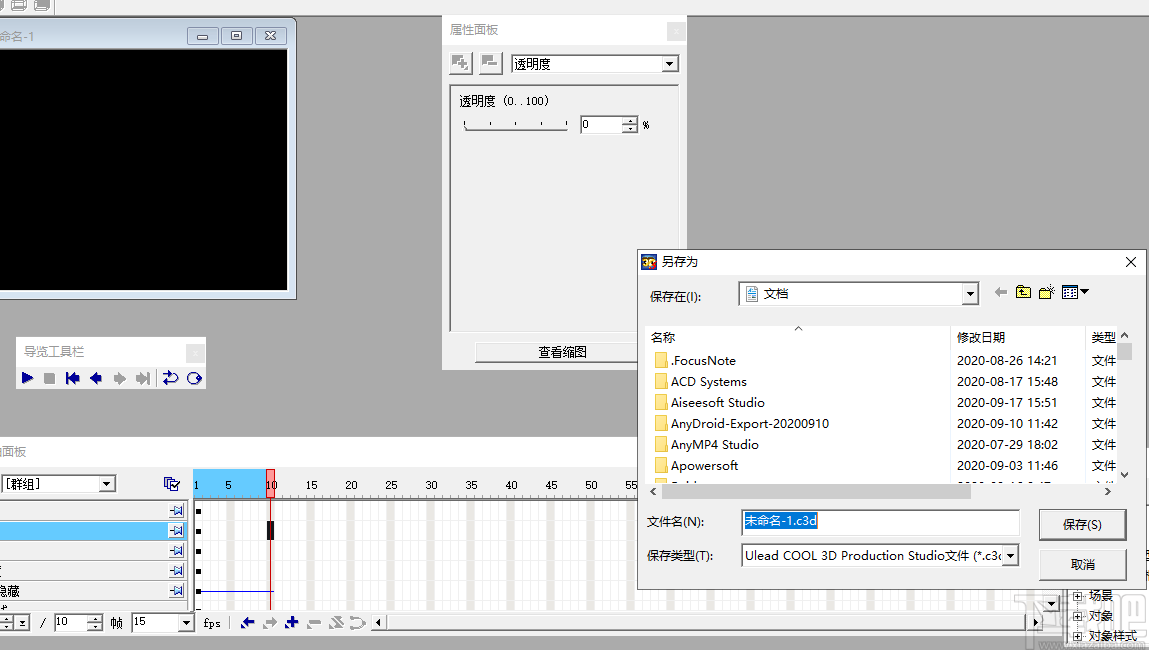This screenshot has width=1149, height=650.
Task: Click the add attribute icon in properties panel
Action: pyautogui.click(x=460, y=63)
